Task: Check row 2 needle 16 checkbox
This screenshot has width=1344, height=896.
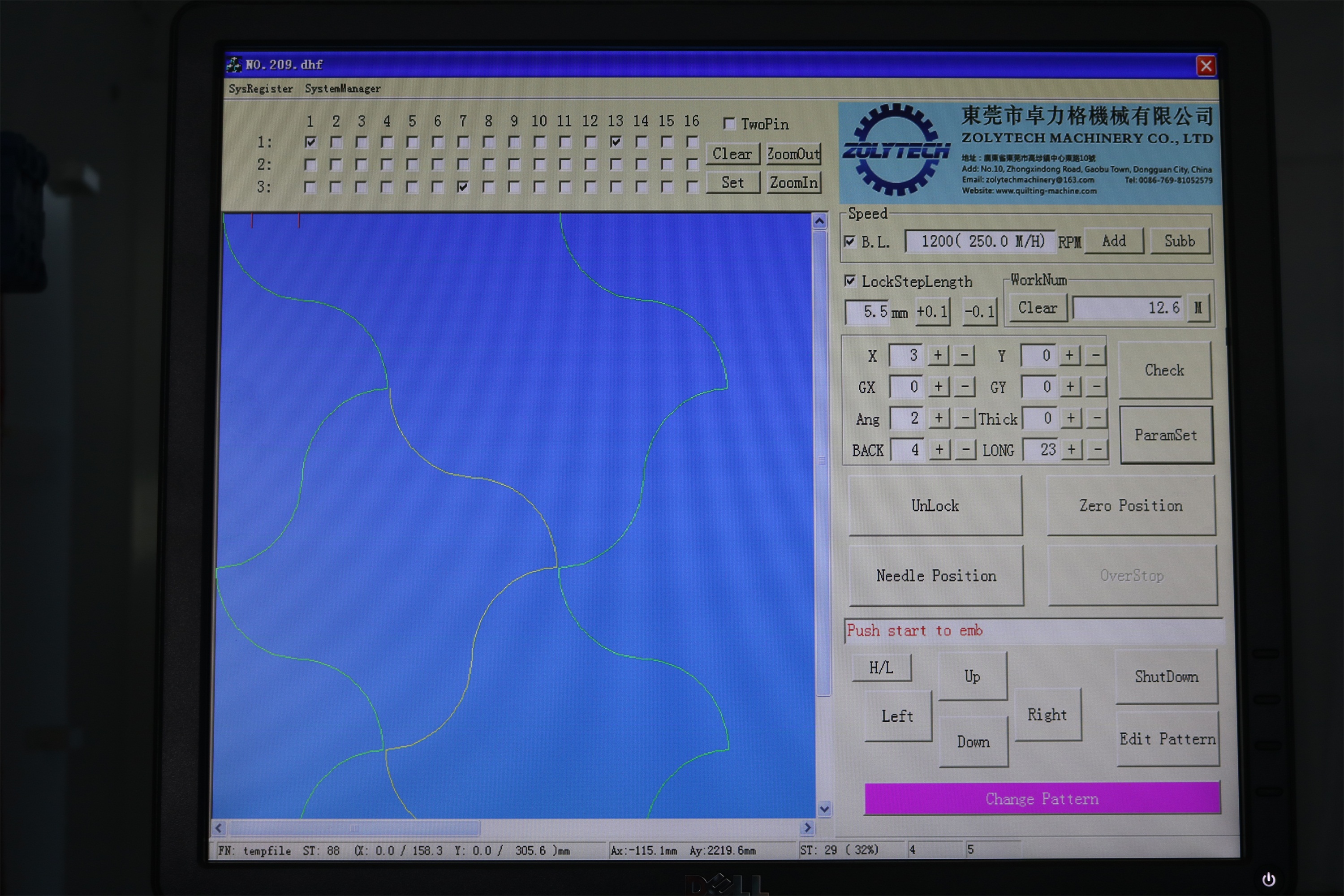Action: 692,164
